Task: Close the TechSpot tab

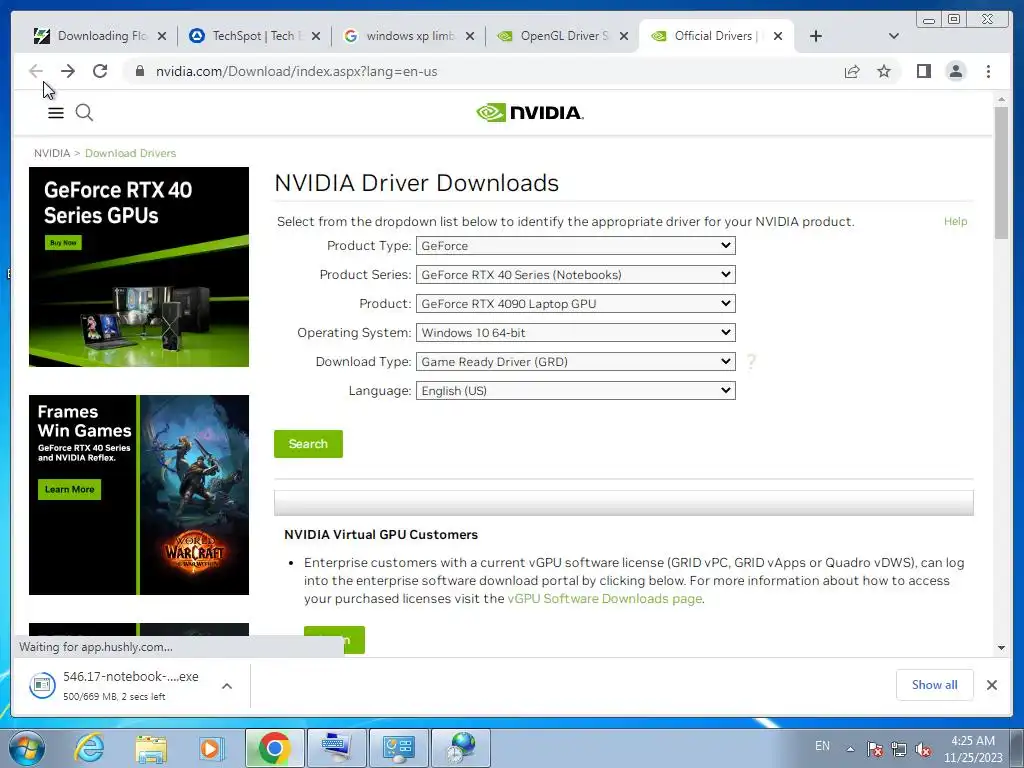Action: [x=316, y=36]
